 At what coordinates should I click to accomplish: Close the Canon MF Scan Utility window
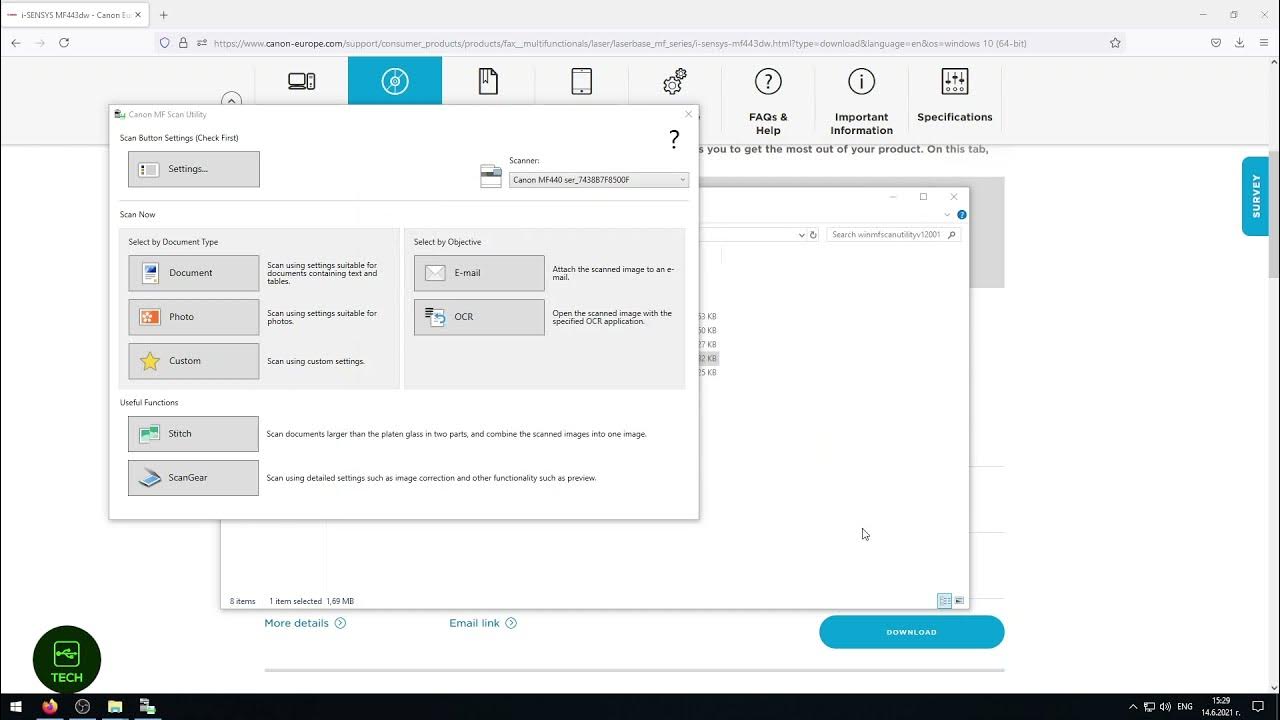click(688, 114)
